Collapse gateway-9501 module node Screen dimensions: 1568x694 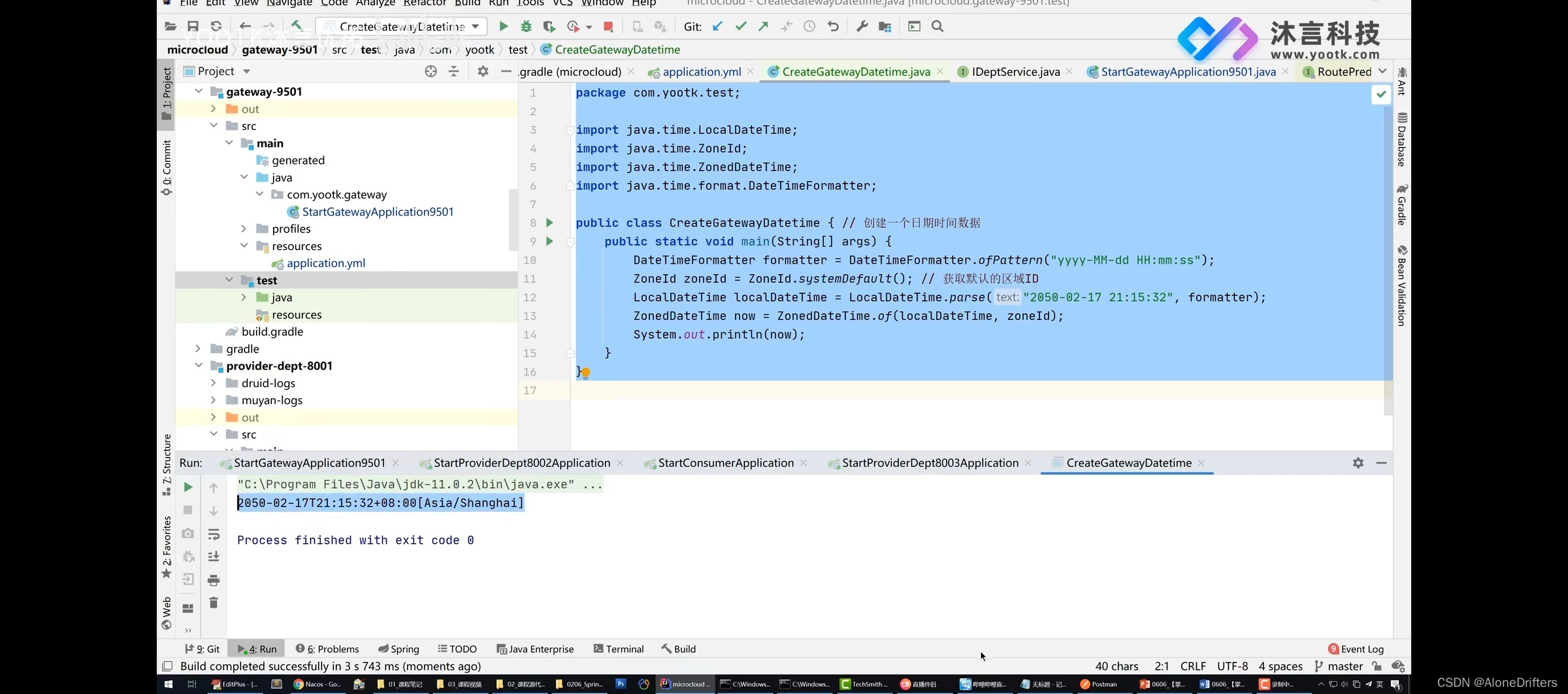point(199,91)
